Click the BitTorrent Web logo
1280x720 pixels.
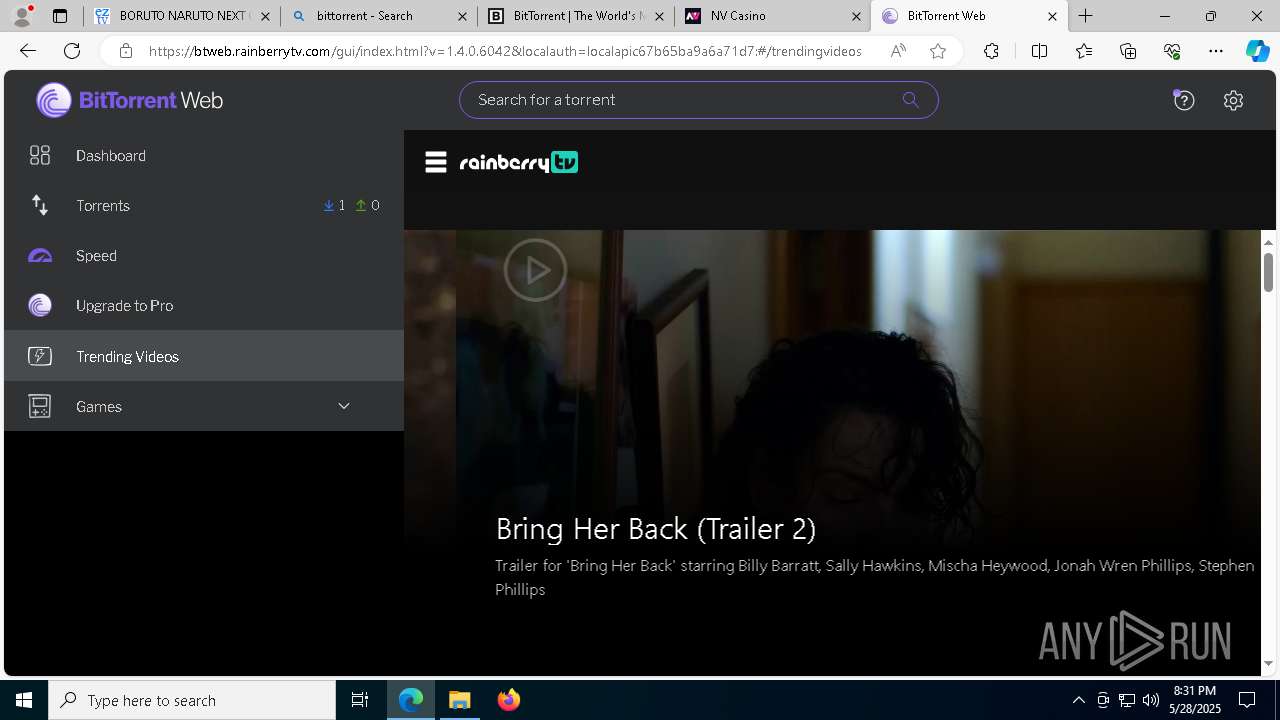(x=130, y=100)
